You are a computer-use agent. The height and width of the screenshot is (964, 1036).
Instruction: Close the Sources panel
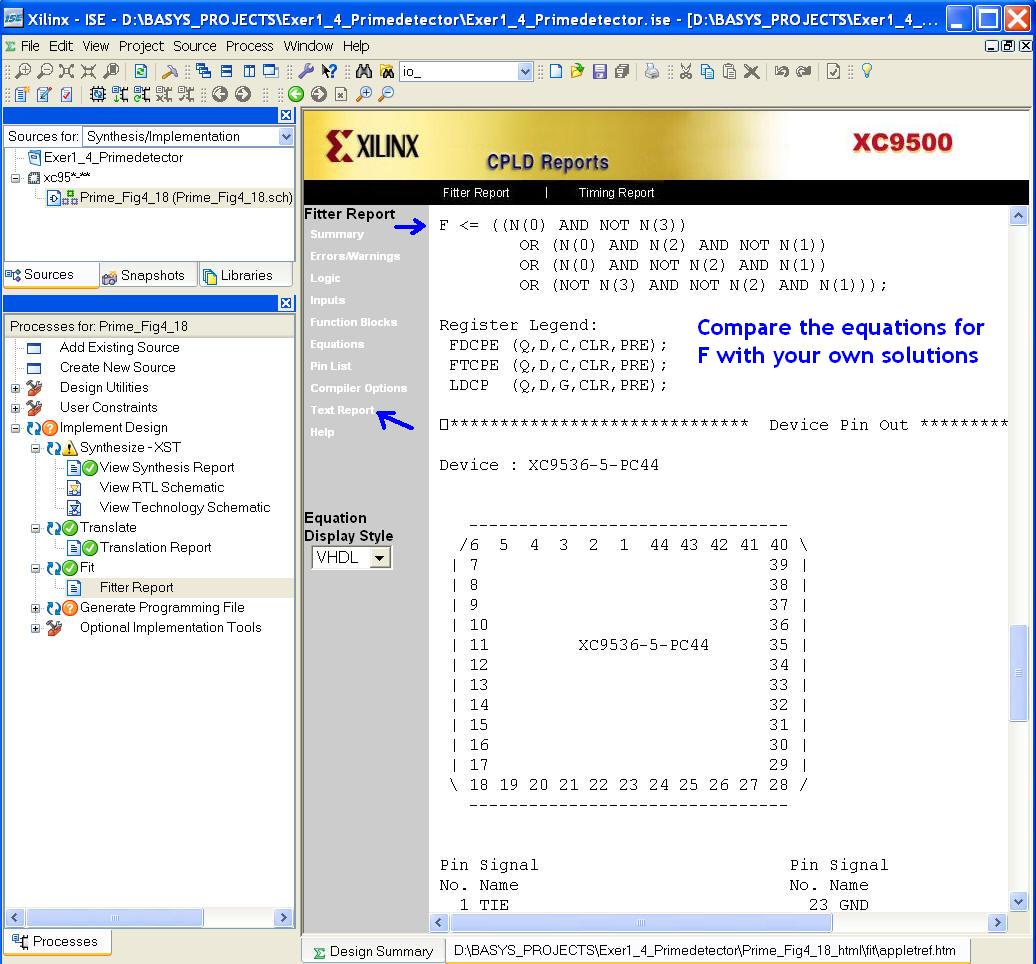point(285,116)
